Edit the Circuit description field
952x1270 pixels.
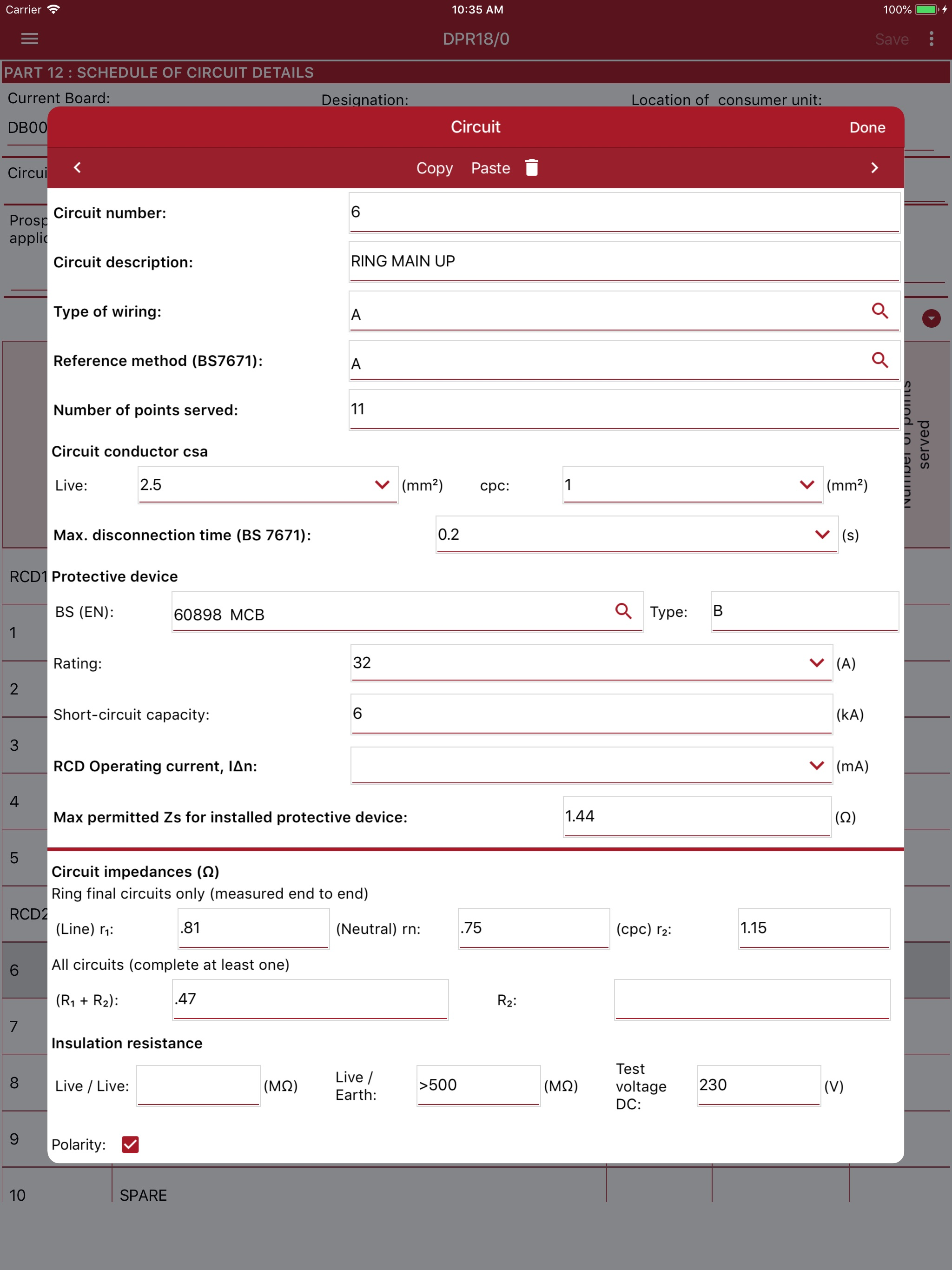pyautogui.click(x=624, y=262)
